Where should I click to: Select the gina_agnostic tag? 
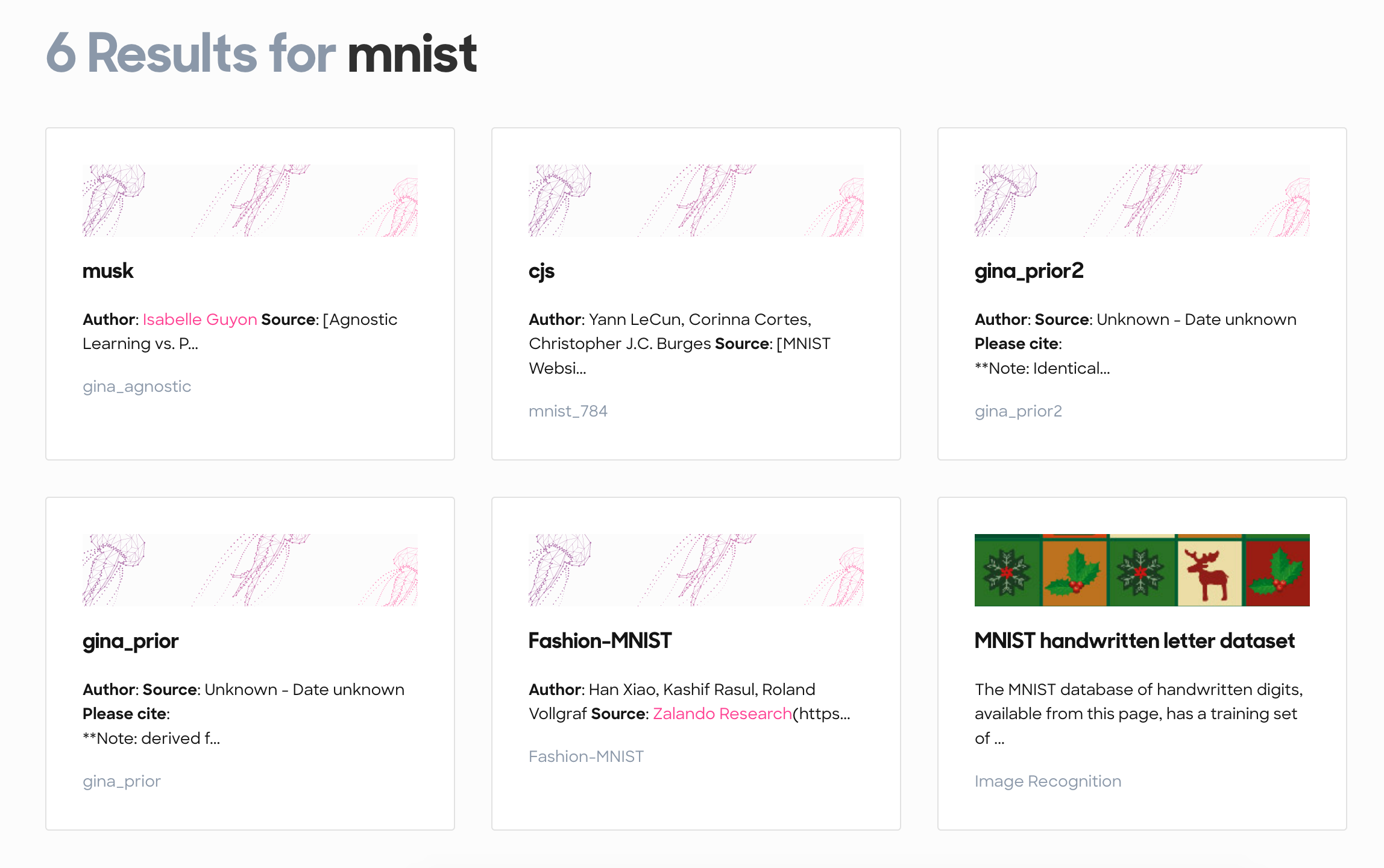[137, 386]
